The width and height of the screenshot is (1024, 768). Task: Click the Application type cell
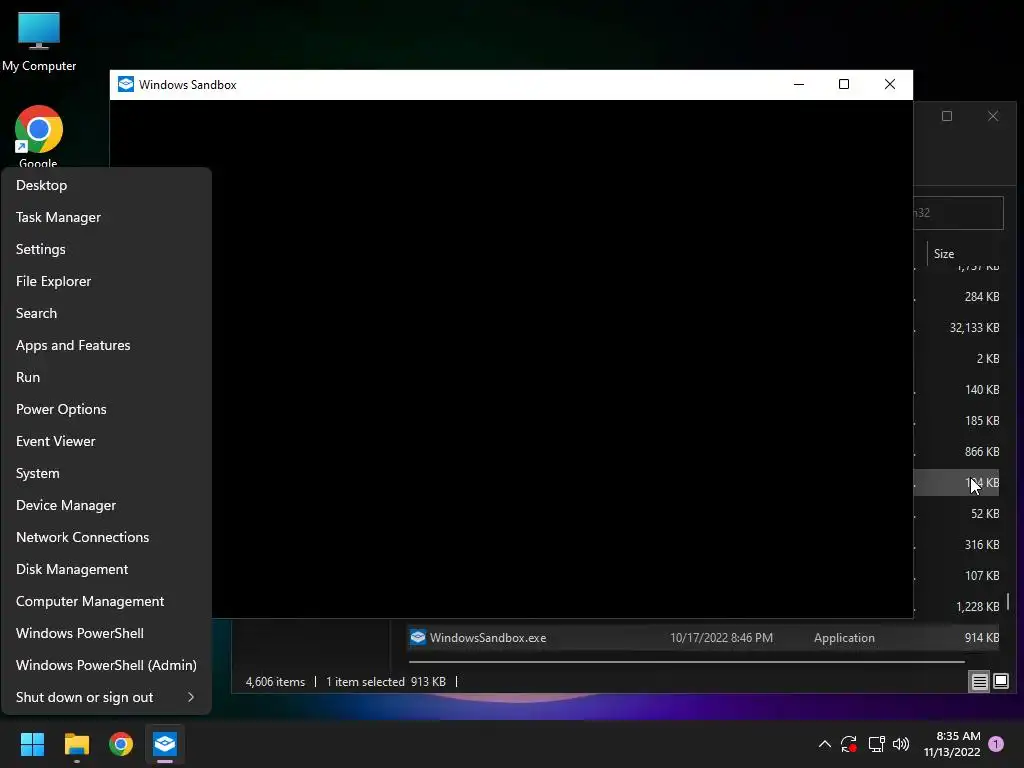click(x=844, y=638)
